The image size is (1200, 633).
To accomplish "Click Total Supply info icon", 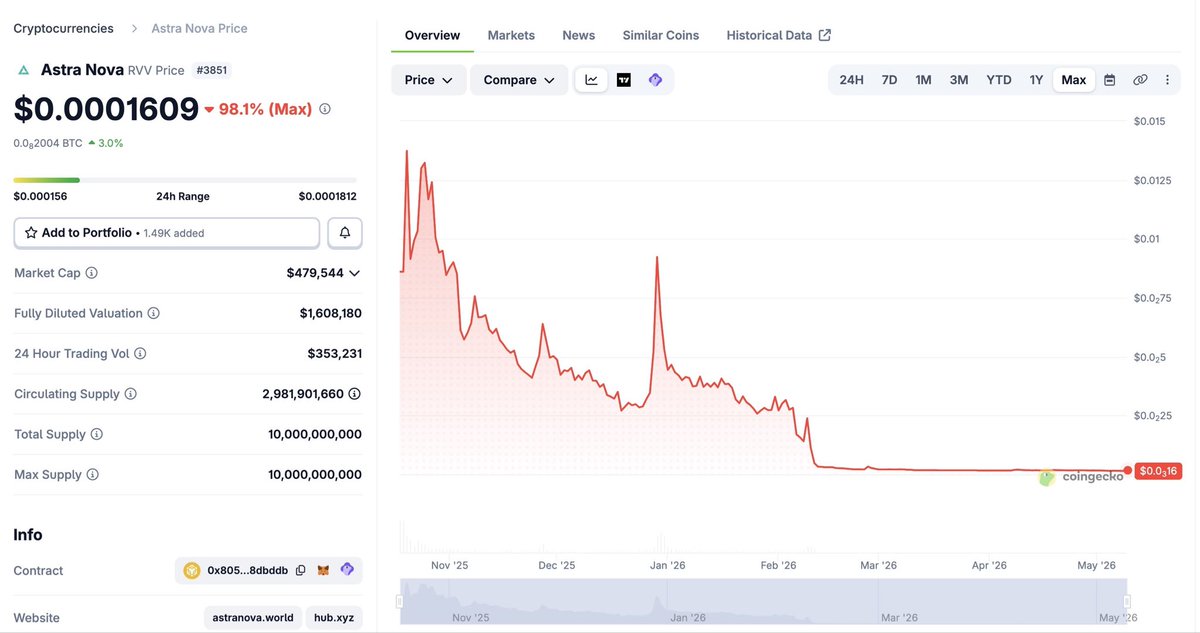I will point(96,434).
